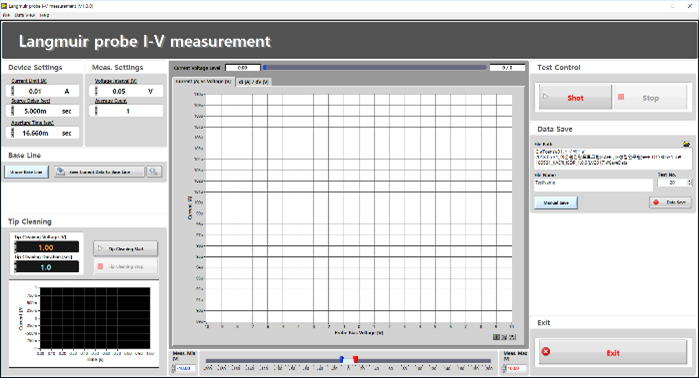
Task: Click the play icon on the Shot button
Action: coord(545,96)
